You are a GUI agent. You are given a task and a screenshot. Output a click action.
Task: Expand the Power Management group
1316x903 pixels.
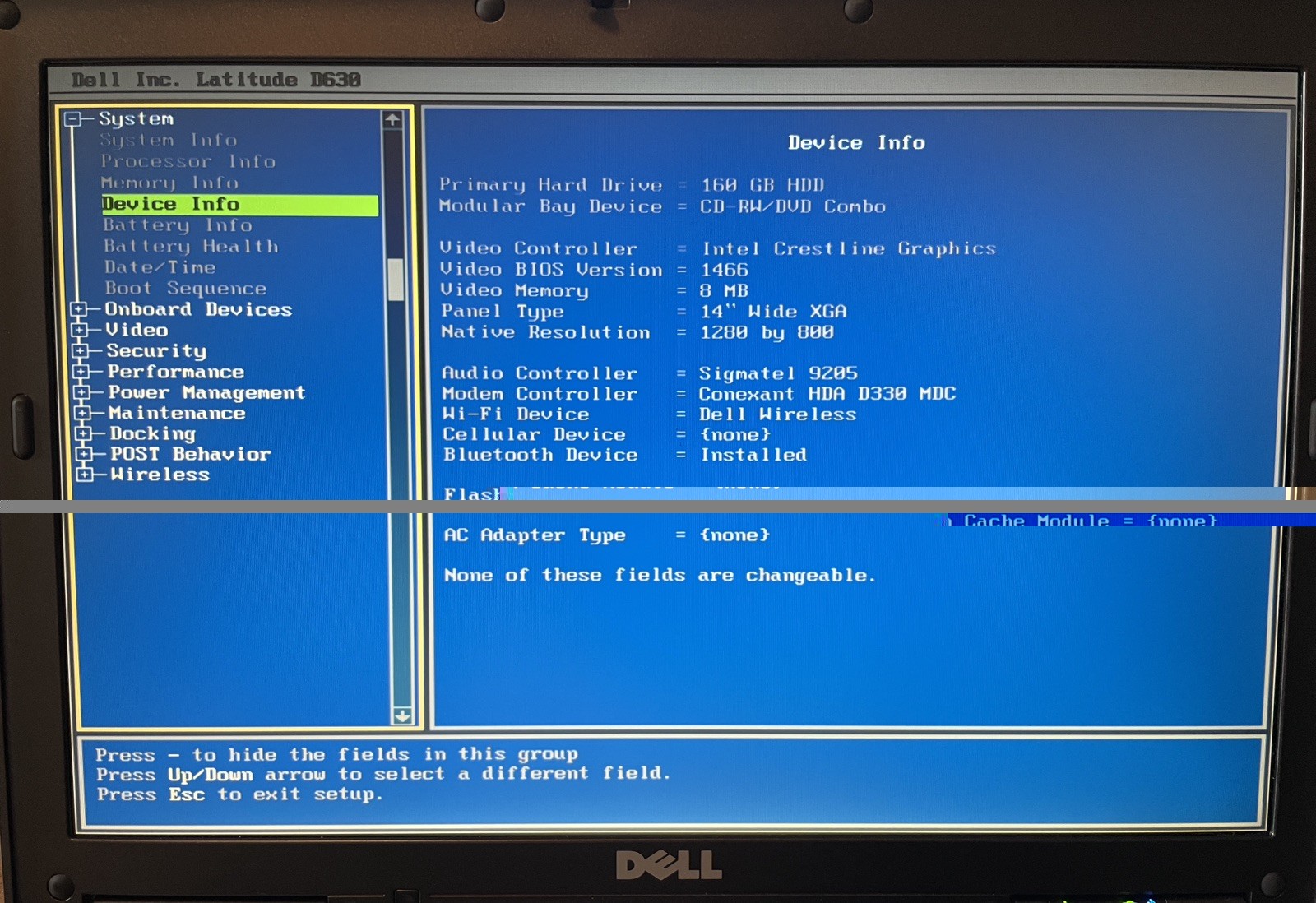(x=82, y=392)
